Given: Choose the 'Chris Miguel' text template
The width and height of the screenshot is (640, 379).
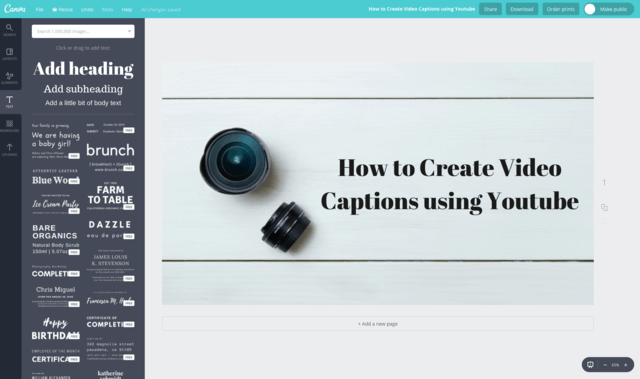Looking at the screenshot, I should pos(56,296).
